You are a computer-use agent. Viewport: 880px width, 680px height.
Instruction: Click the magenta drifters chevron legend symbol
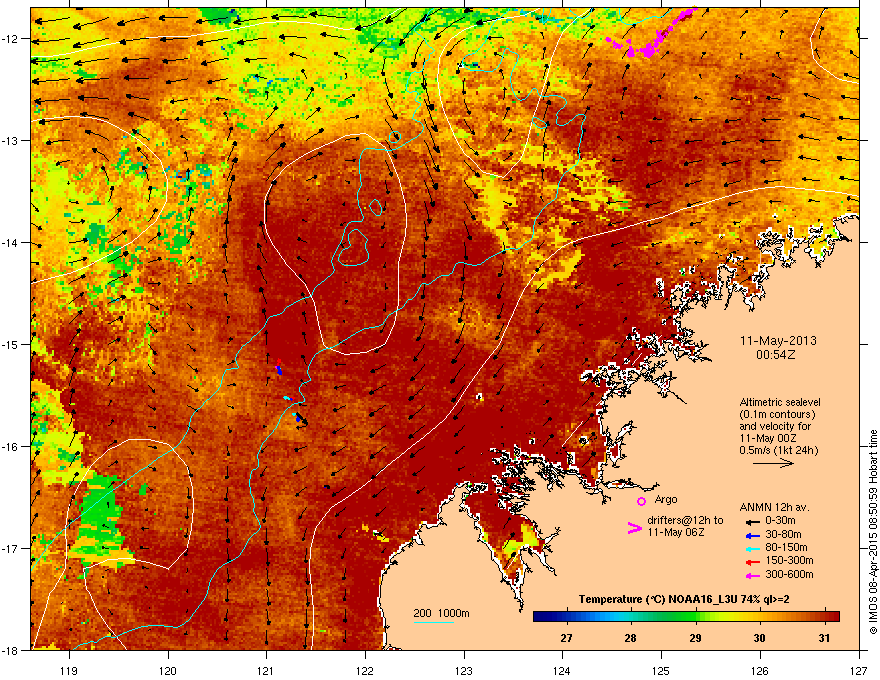point(634,527)
